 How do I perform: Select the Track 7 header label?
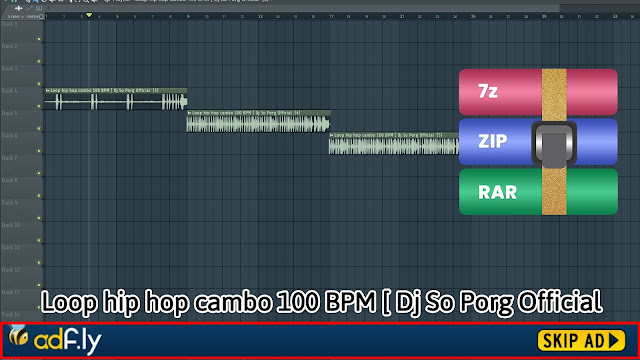click(x=9, y=158)
